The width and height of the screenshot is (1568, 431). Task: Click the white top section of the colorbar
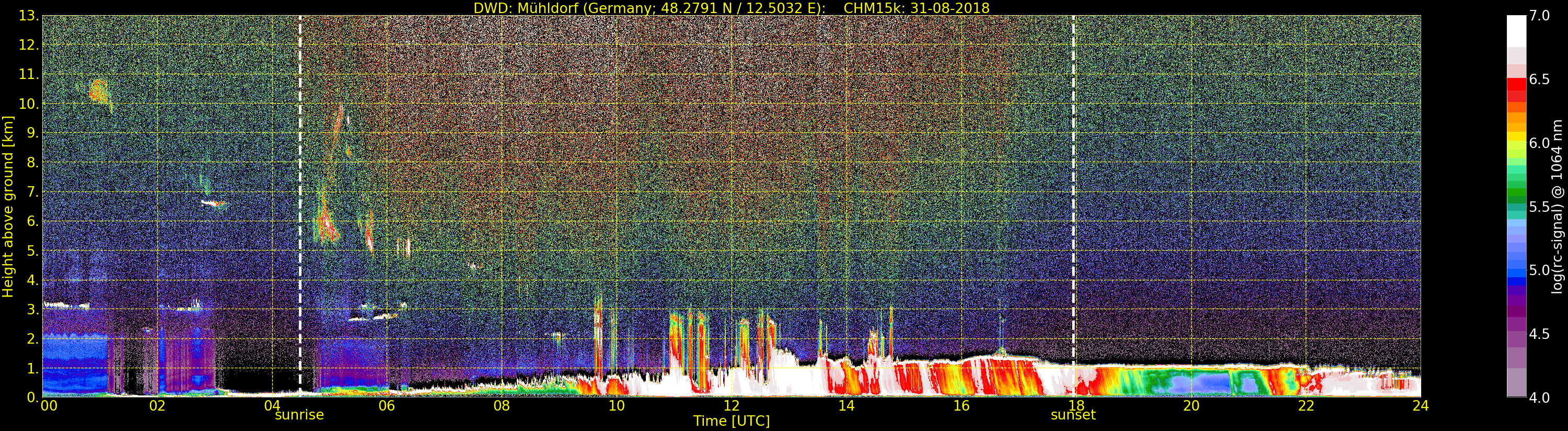pyautogui.click(x=1516, y=30)
